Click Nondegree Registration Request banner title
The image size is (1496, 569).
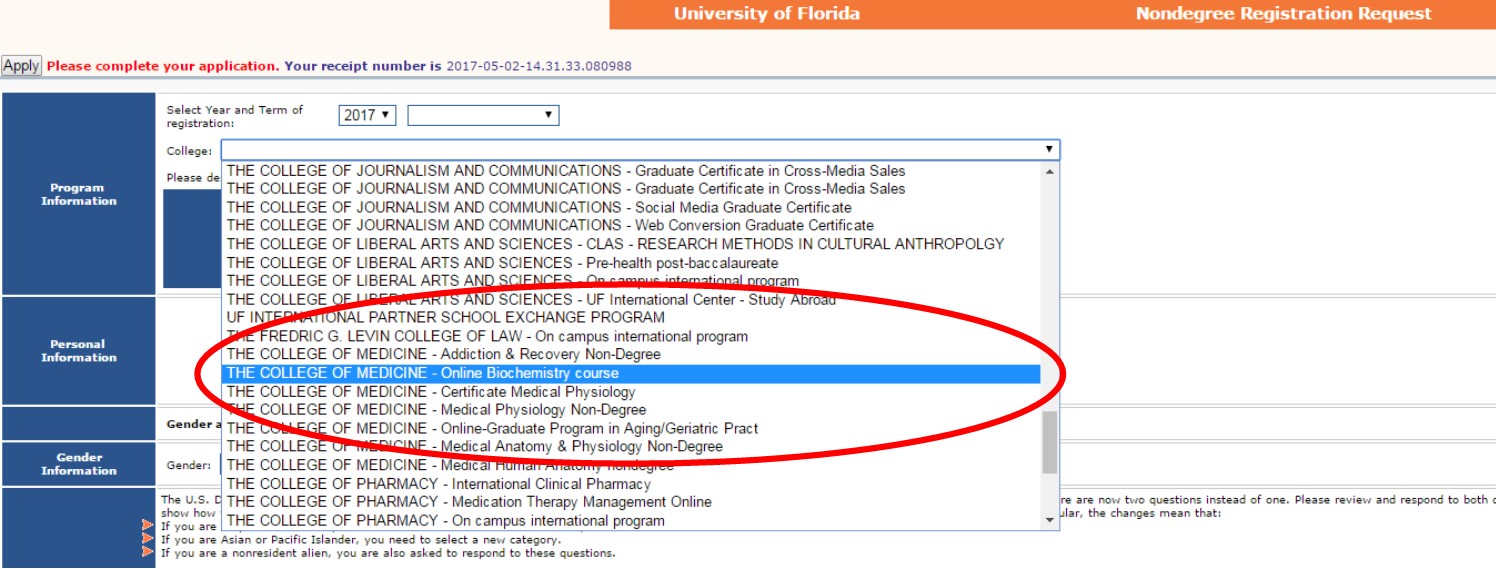pos(1284,14)
